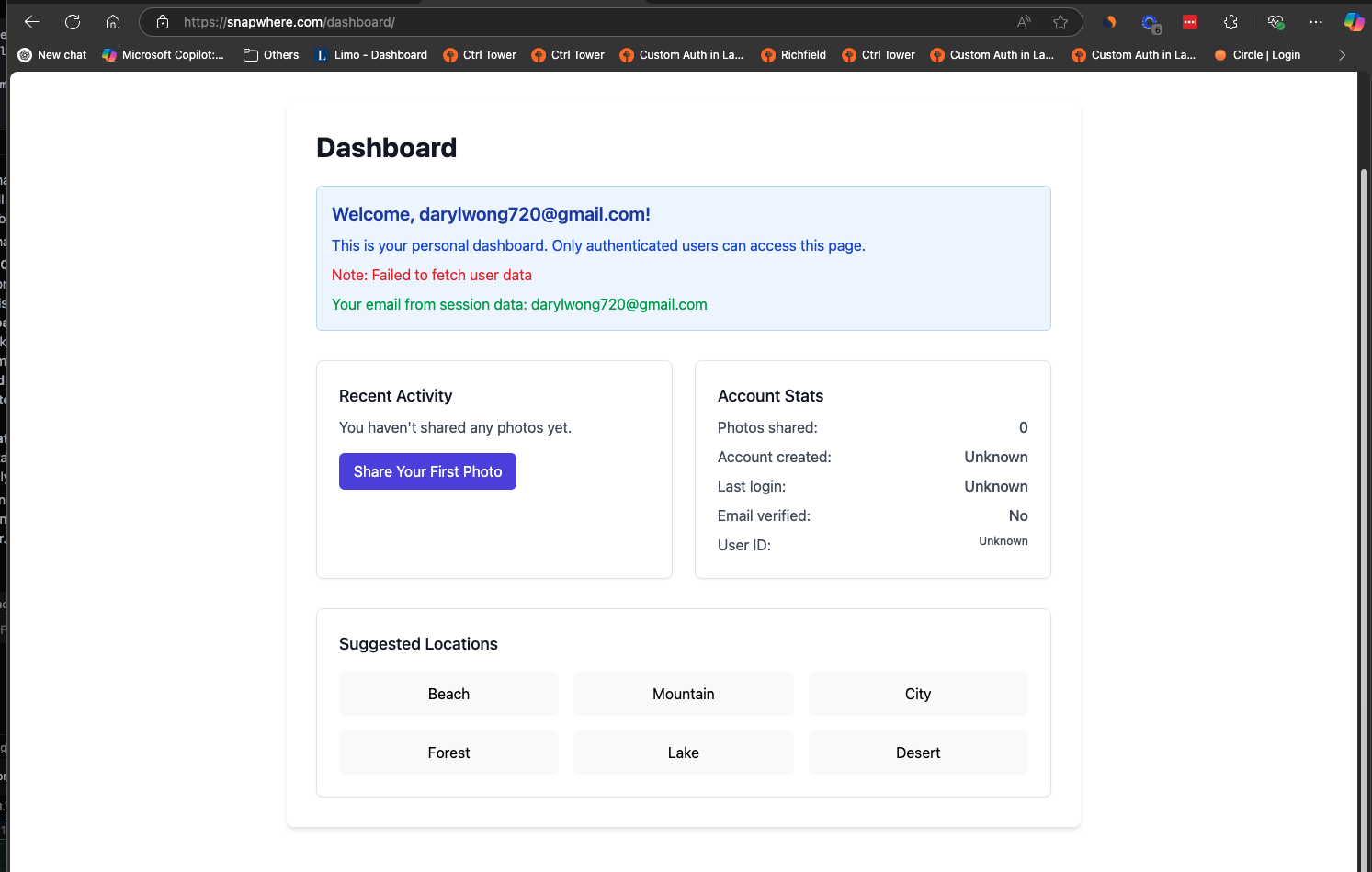Click the User ID Unknown value

coord(1003,541)
